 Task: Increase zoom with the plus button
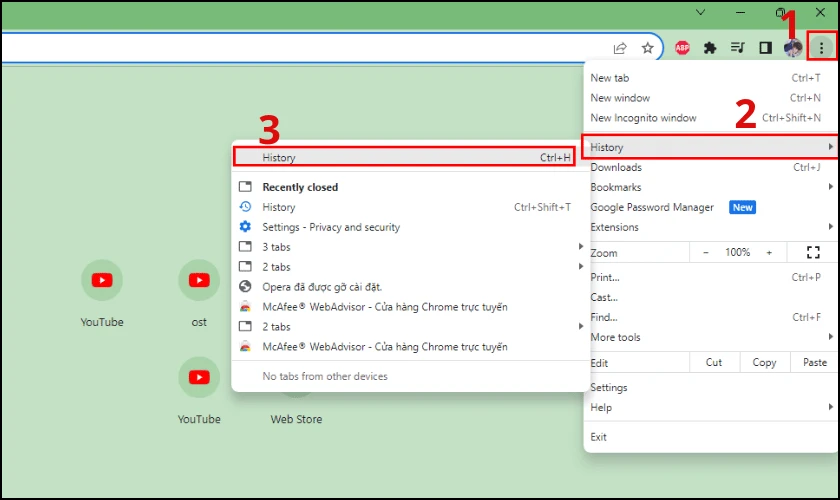[769, 252]
